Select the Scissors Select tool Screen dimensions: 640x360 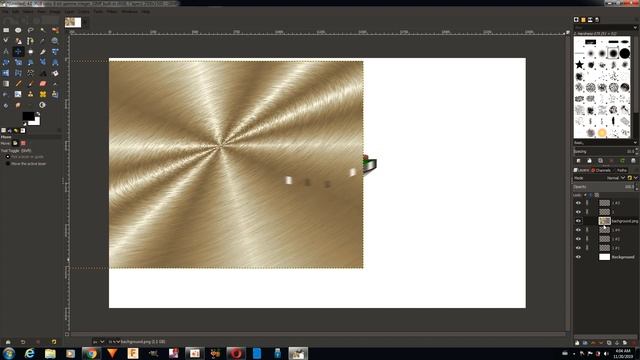click(6, 41)
